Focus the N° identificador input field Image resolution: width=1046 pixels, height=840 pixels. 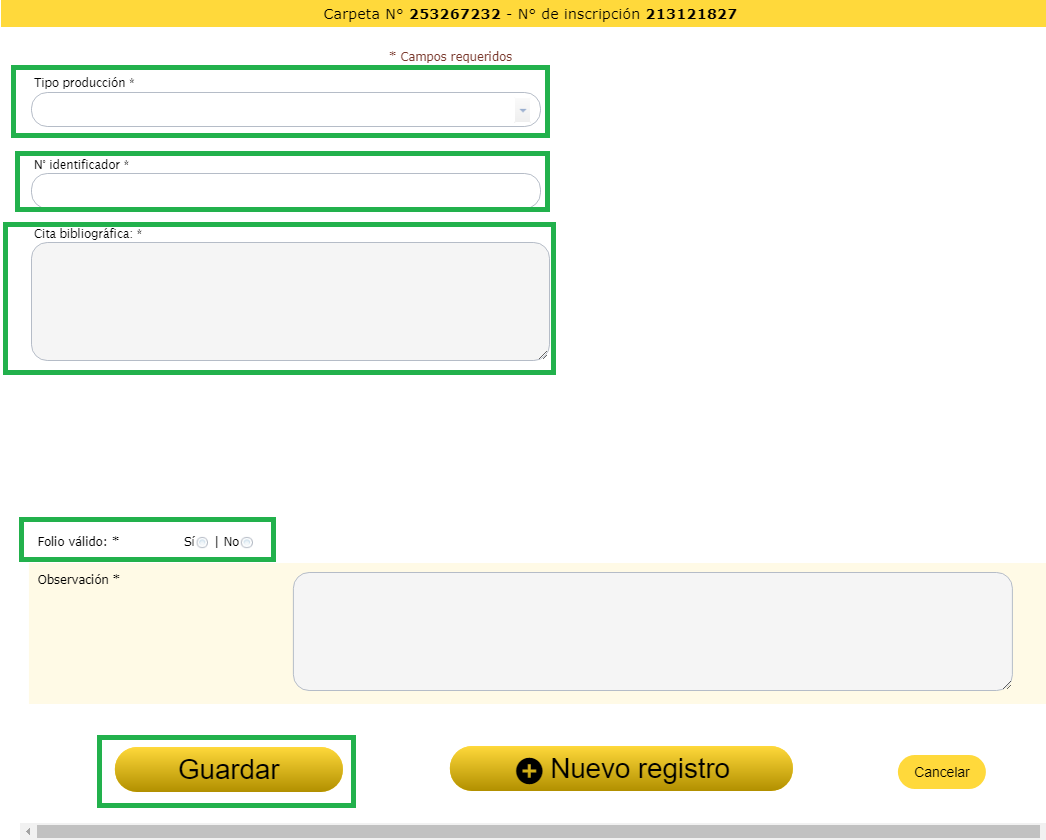(x=285, y=190)
